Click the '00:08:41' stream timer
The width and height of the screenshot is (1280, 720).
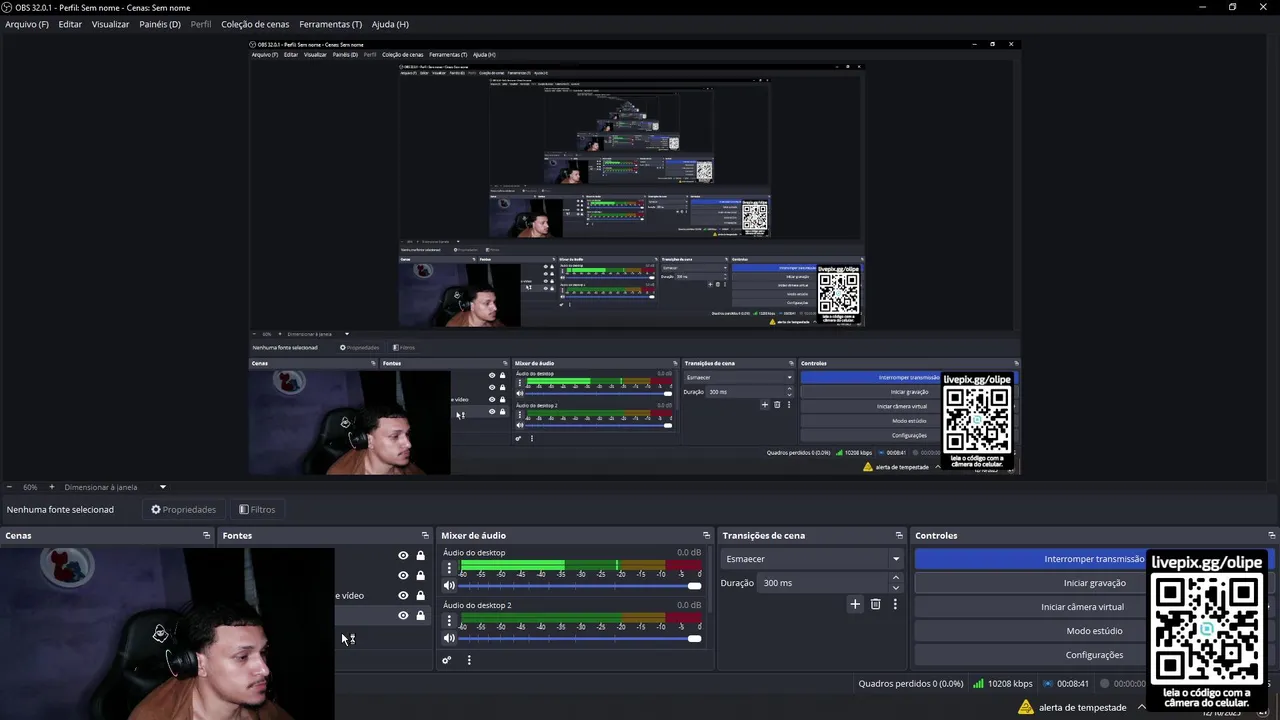pyautogui.click(x=1073, y=684)
